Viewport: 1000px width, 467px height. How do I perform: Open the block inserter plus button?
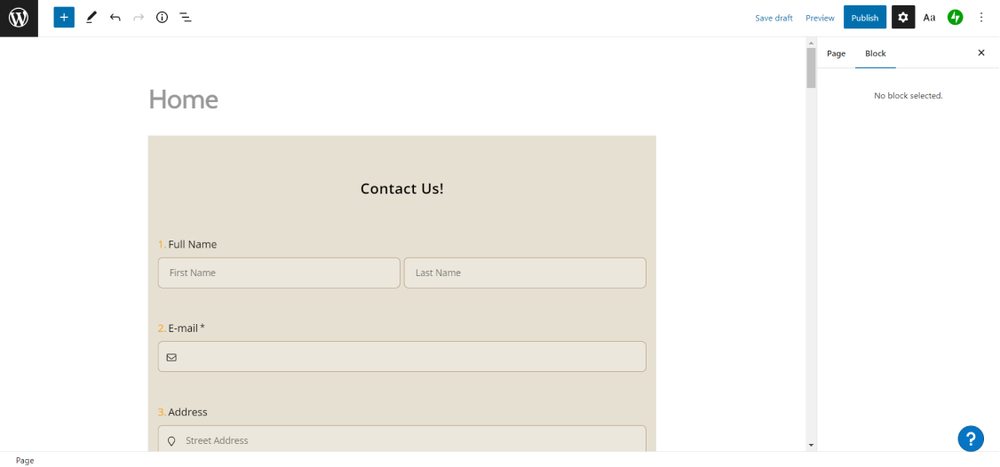click(64, 18)
